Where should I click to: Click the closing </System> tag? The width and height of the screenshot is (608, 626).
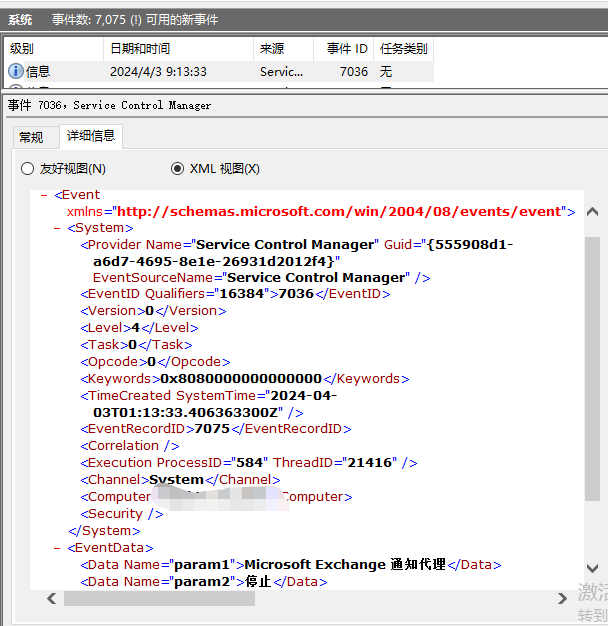tap(104, 531)
